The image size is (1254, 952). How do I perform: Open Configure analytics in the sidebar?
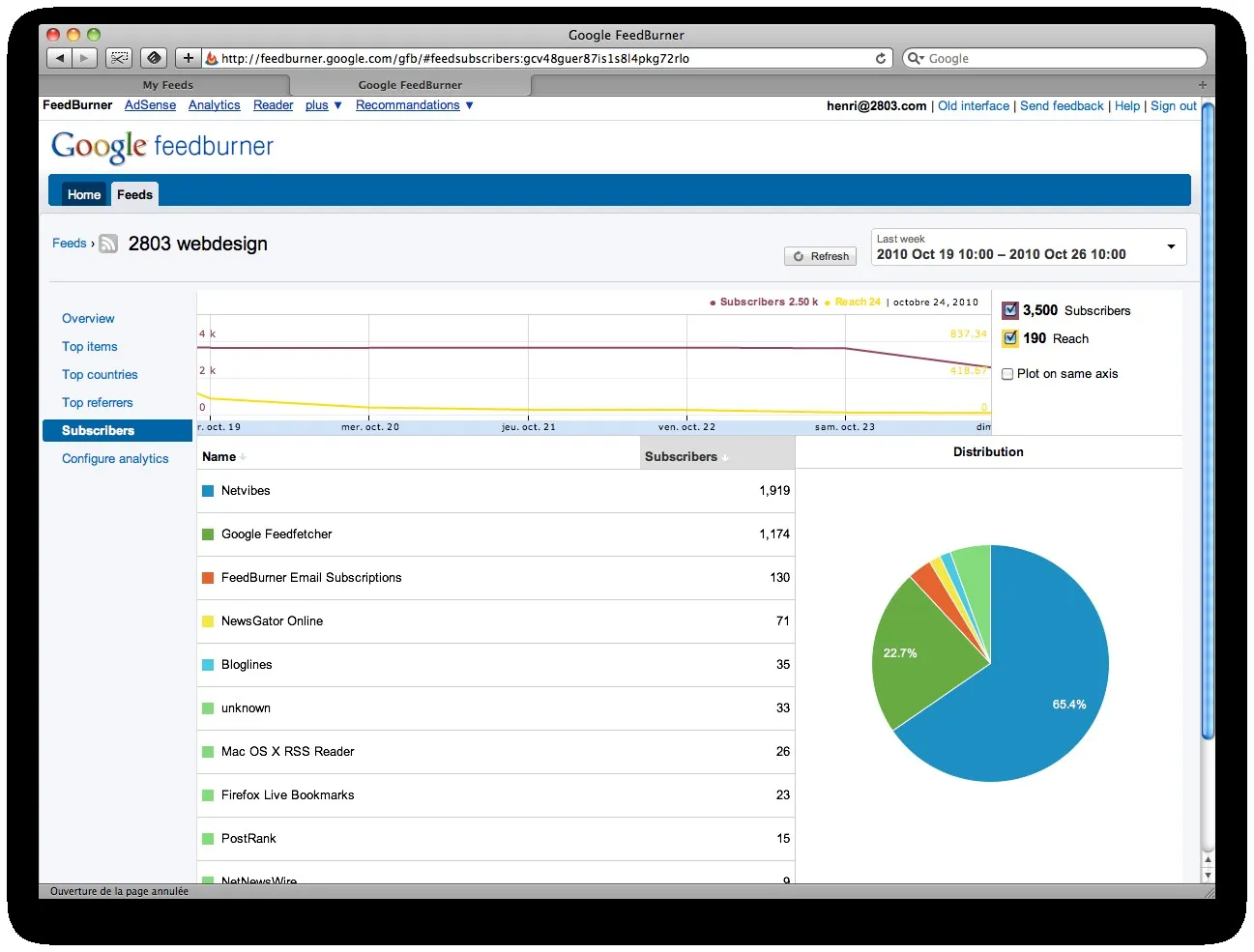(x=115, y=458)
